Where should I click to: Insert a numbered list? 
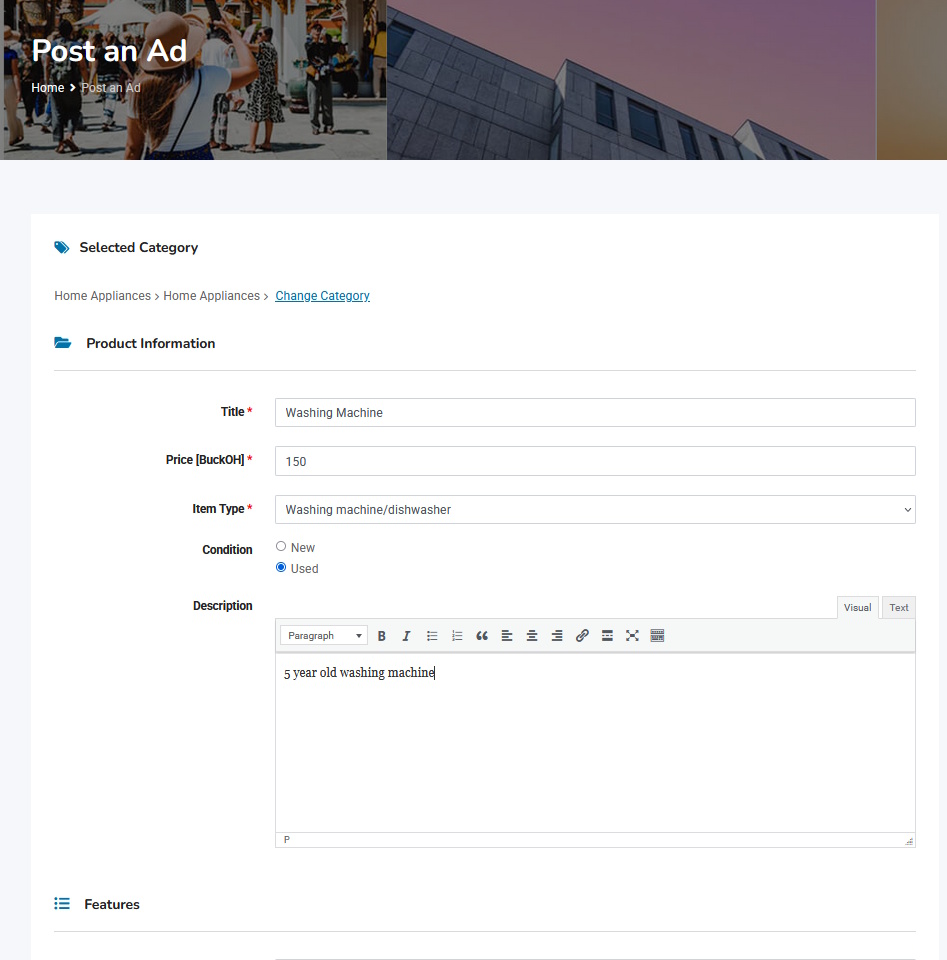(x=457, y=636)
